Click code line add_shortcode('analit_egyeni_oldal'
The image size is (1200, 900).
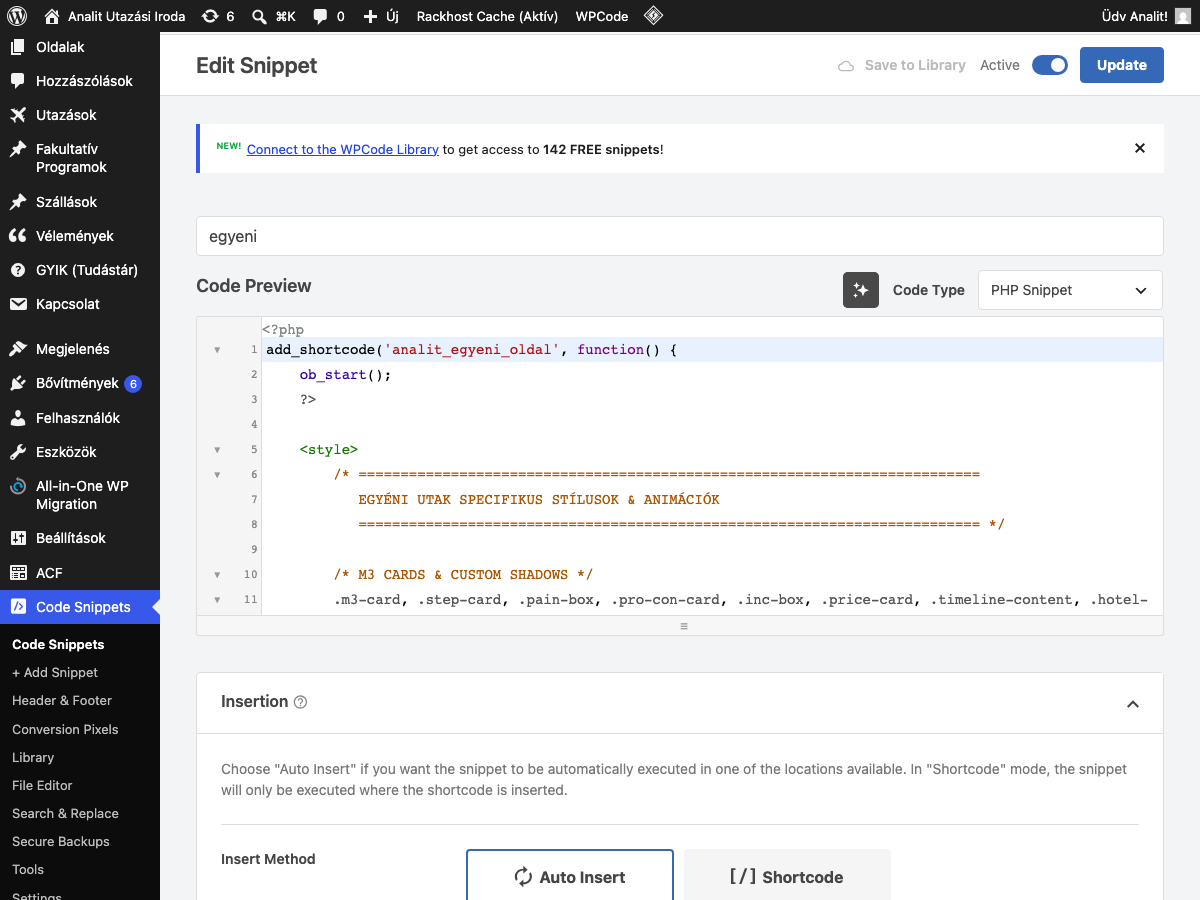(x=472, y=350)
